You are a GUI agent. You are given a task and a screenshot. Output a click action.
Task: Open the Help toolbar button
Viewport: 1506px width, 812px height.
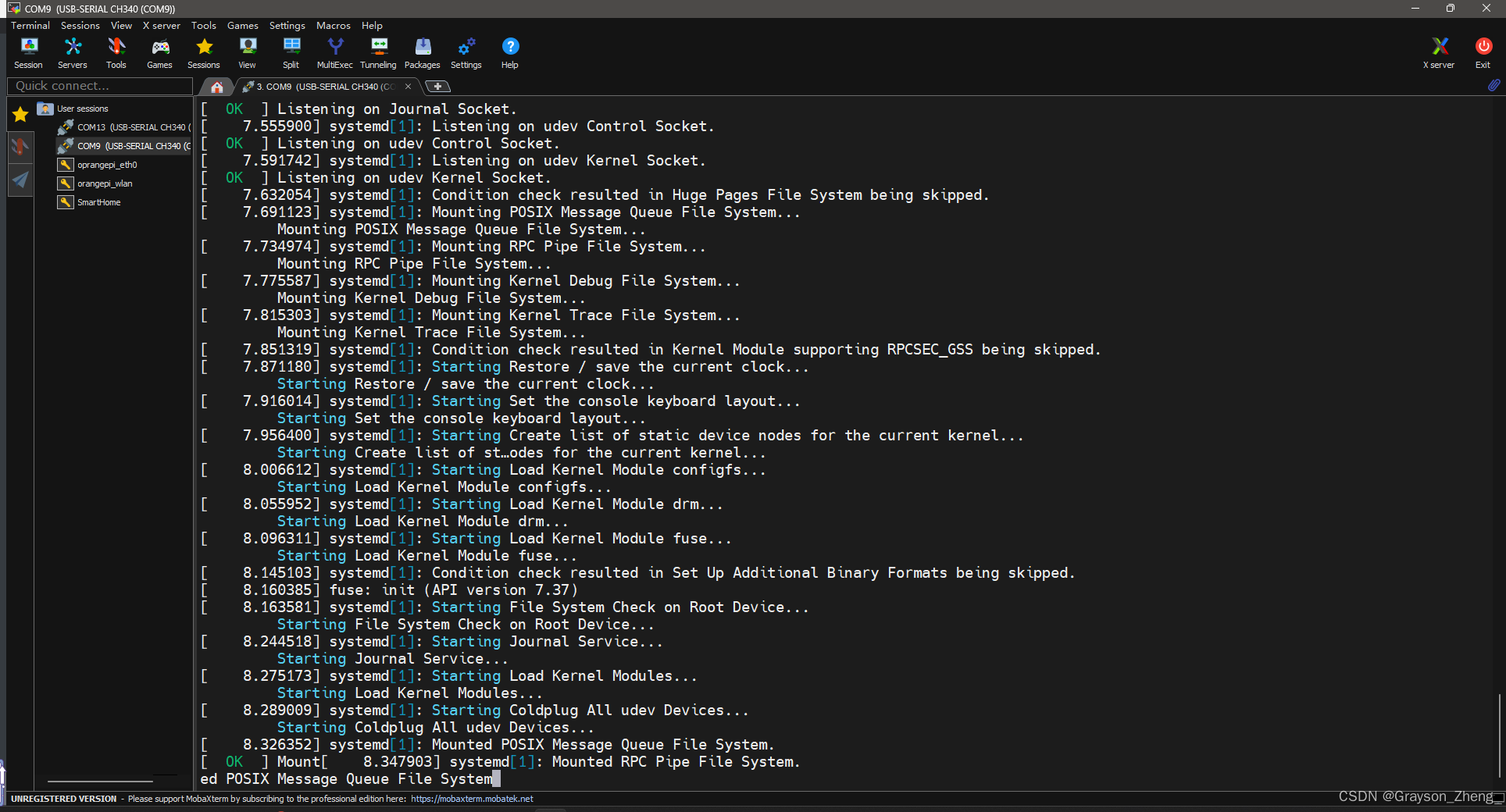[510, 53]
